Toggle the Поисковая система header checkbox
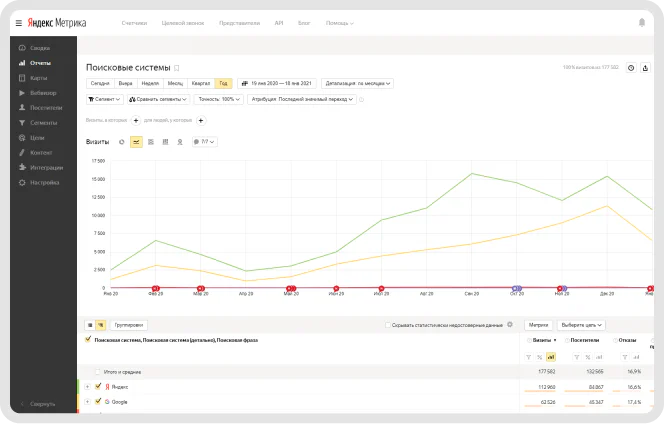Screen dimensions: 664x424 [x=88, y=339]
